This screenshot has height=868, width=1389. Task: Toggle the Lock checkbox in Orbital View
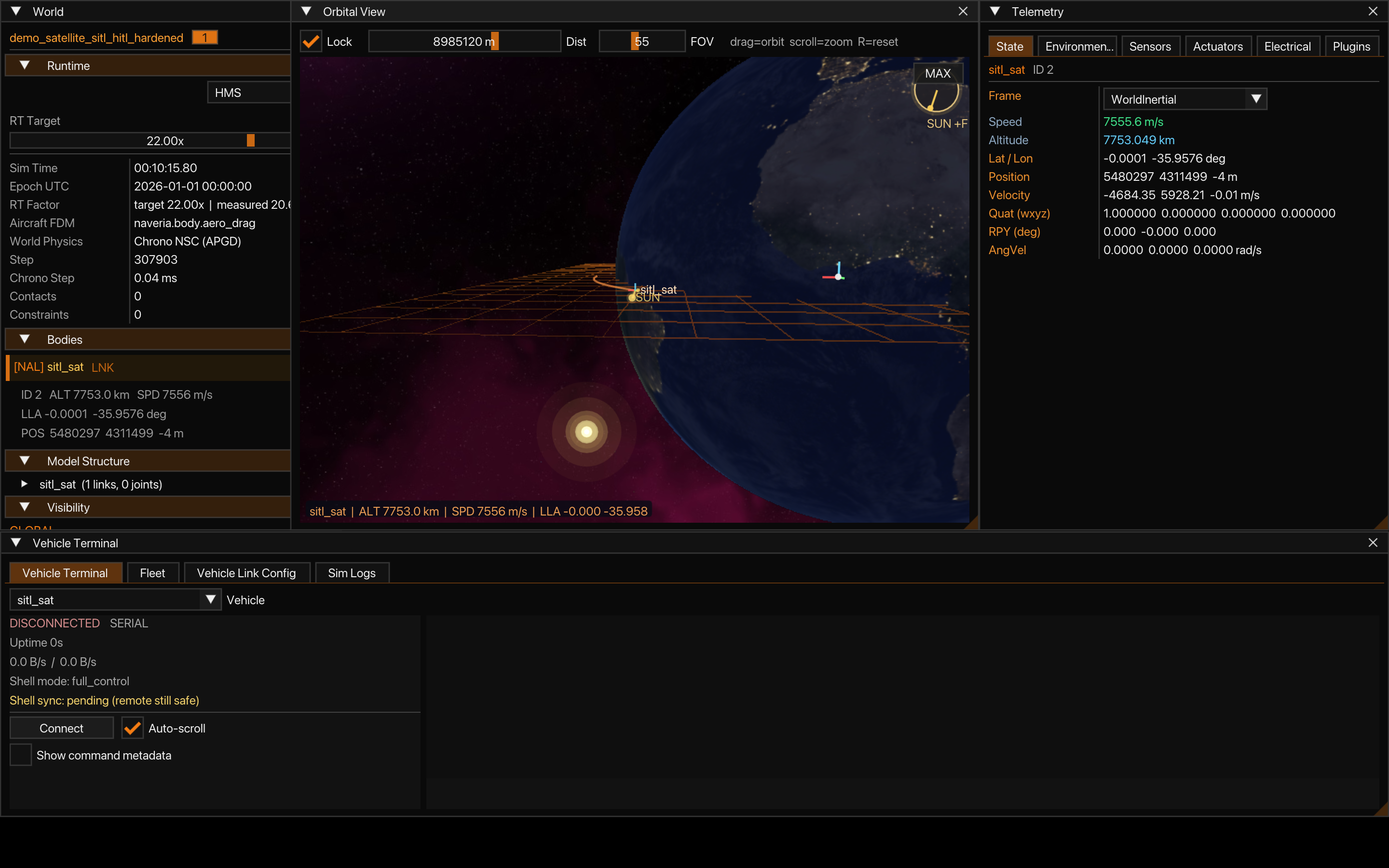coord(311,41)
